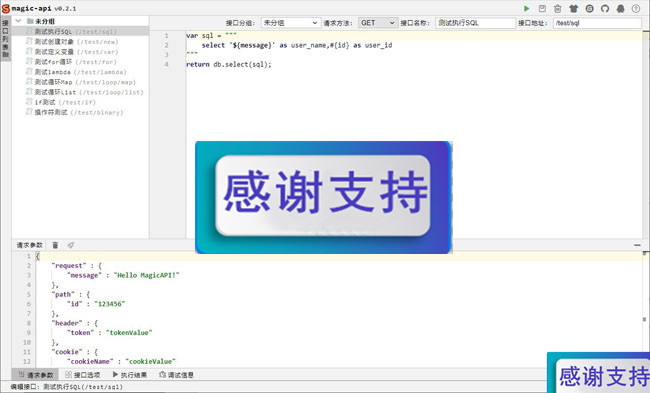Open the 接口分组 dropdown

290,23
